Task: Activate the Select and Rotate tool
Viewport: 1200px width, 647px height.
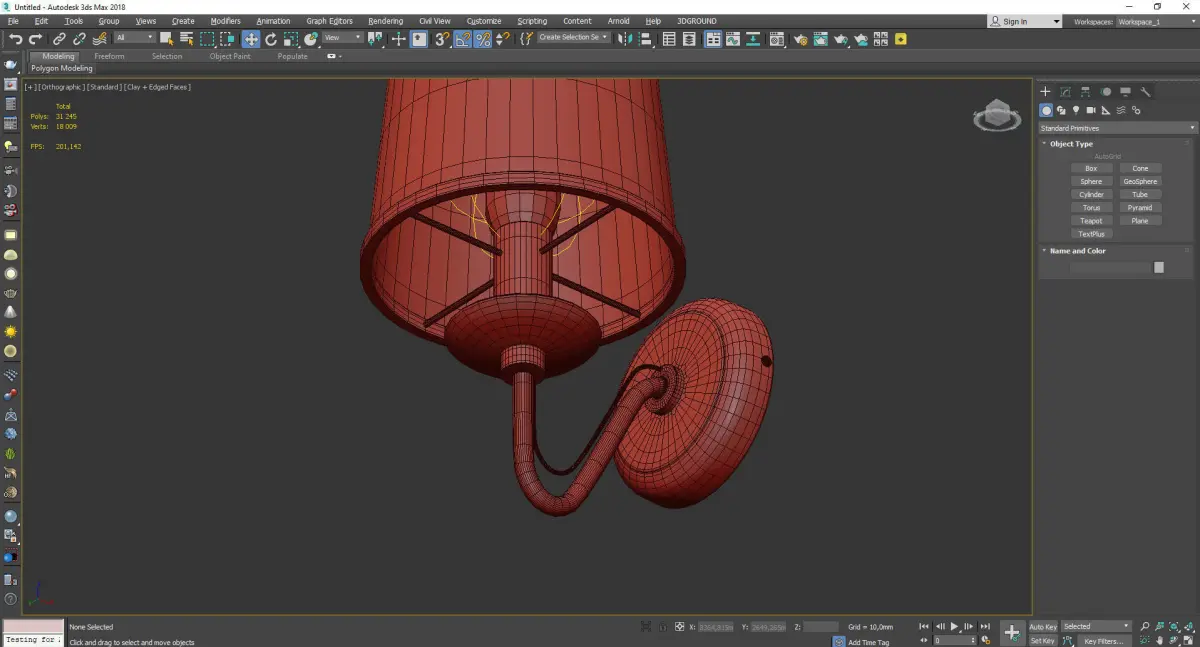Action: pyautogui.click(x=271, y=39)
